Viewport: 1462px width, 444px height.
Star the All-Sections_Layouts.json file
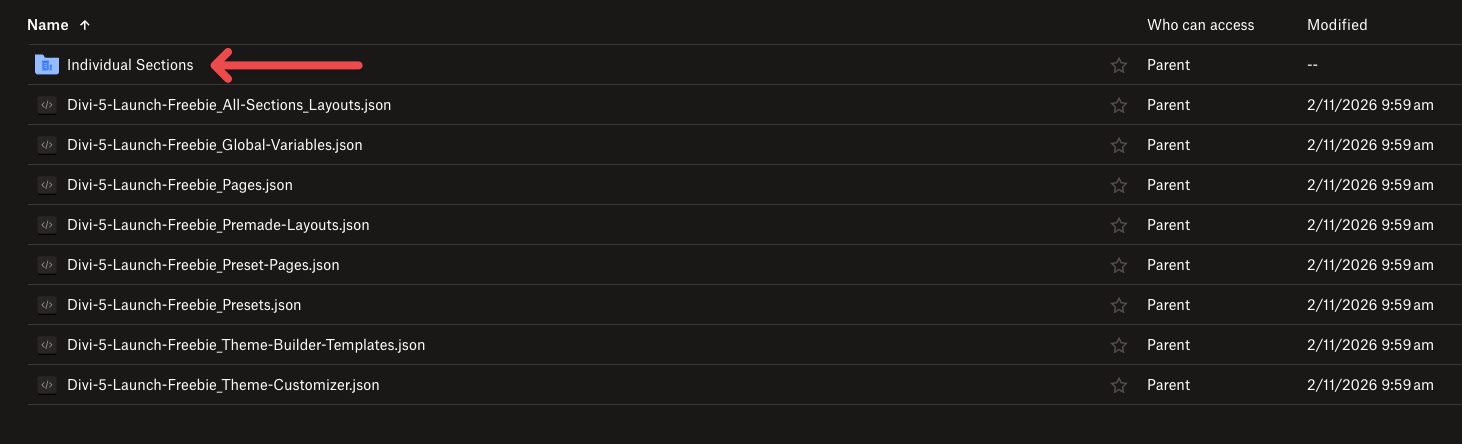[x=1119, y=105]
